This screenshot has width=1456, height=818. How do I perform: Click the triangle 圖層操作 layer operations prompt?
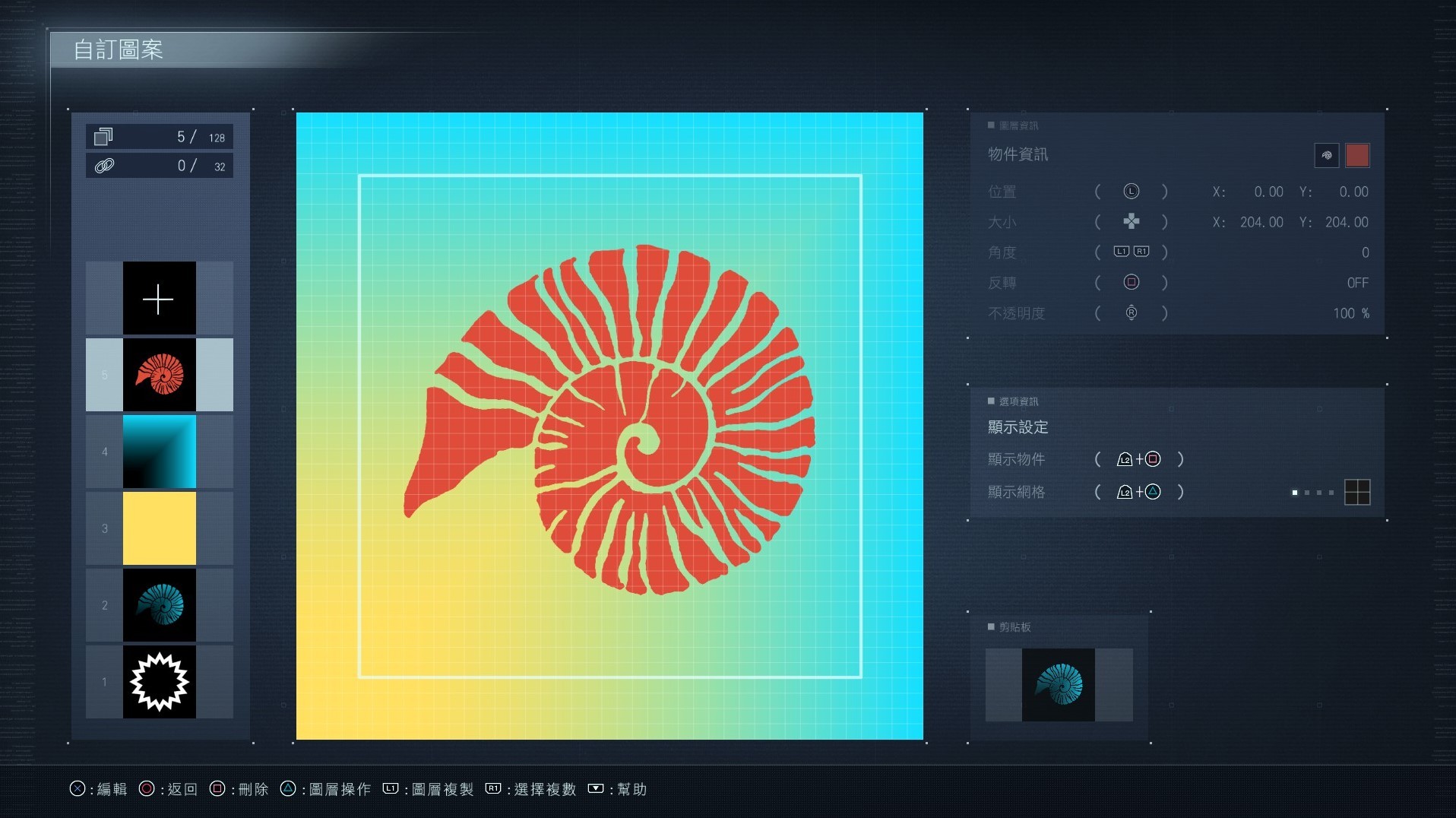pos(325,789)
